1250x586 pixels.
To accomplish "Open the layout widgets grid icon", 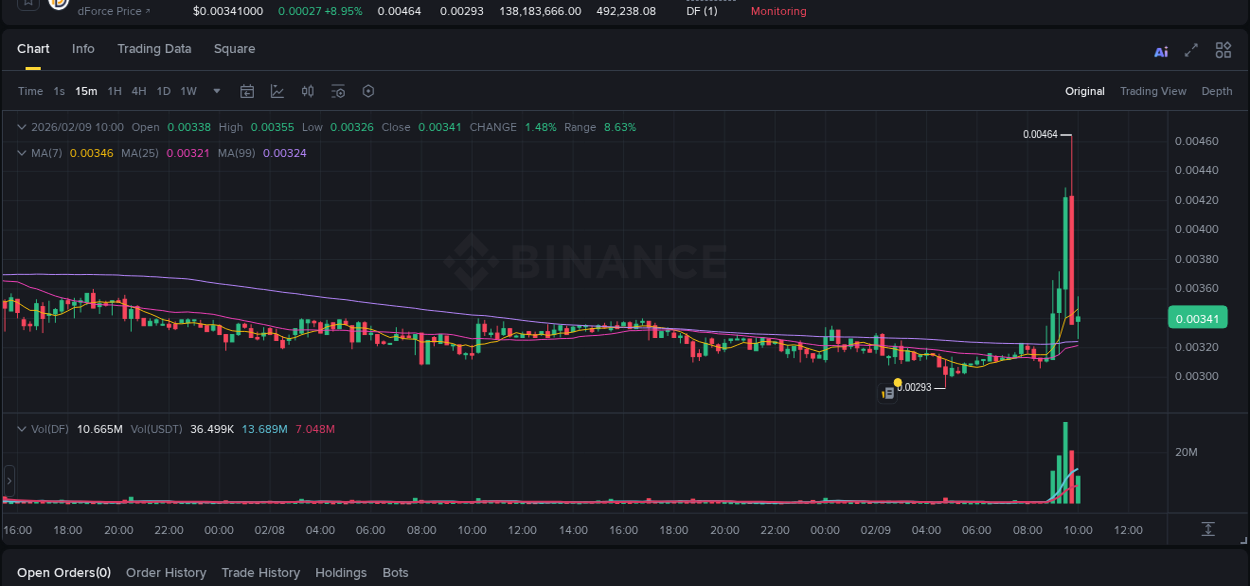I will pyautogui.click(x=1223, y=50).
